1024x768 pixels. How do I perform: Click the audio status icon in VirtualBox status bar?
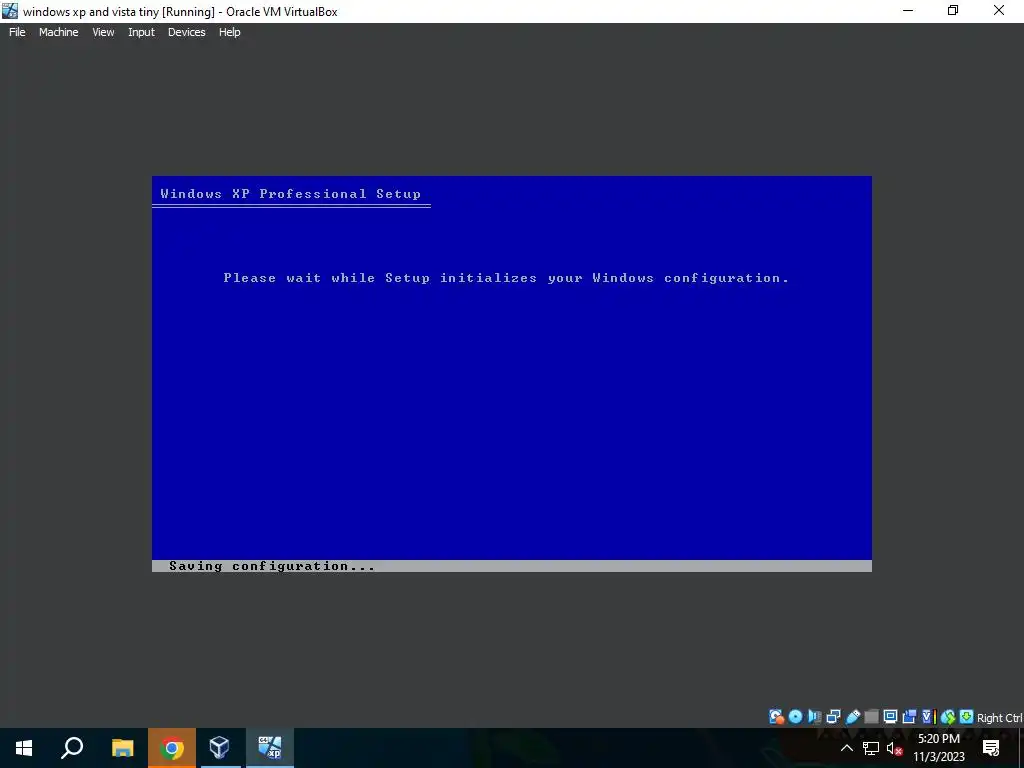814,716
